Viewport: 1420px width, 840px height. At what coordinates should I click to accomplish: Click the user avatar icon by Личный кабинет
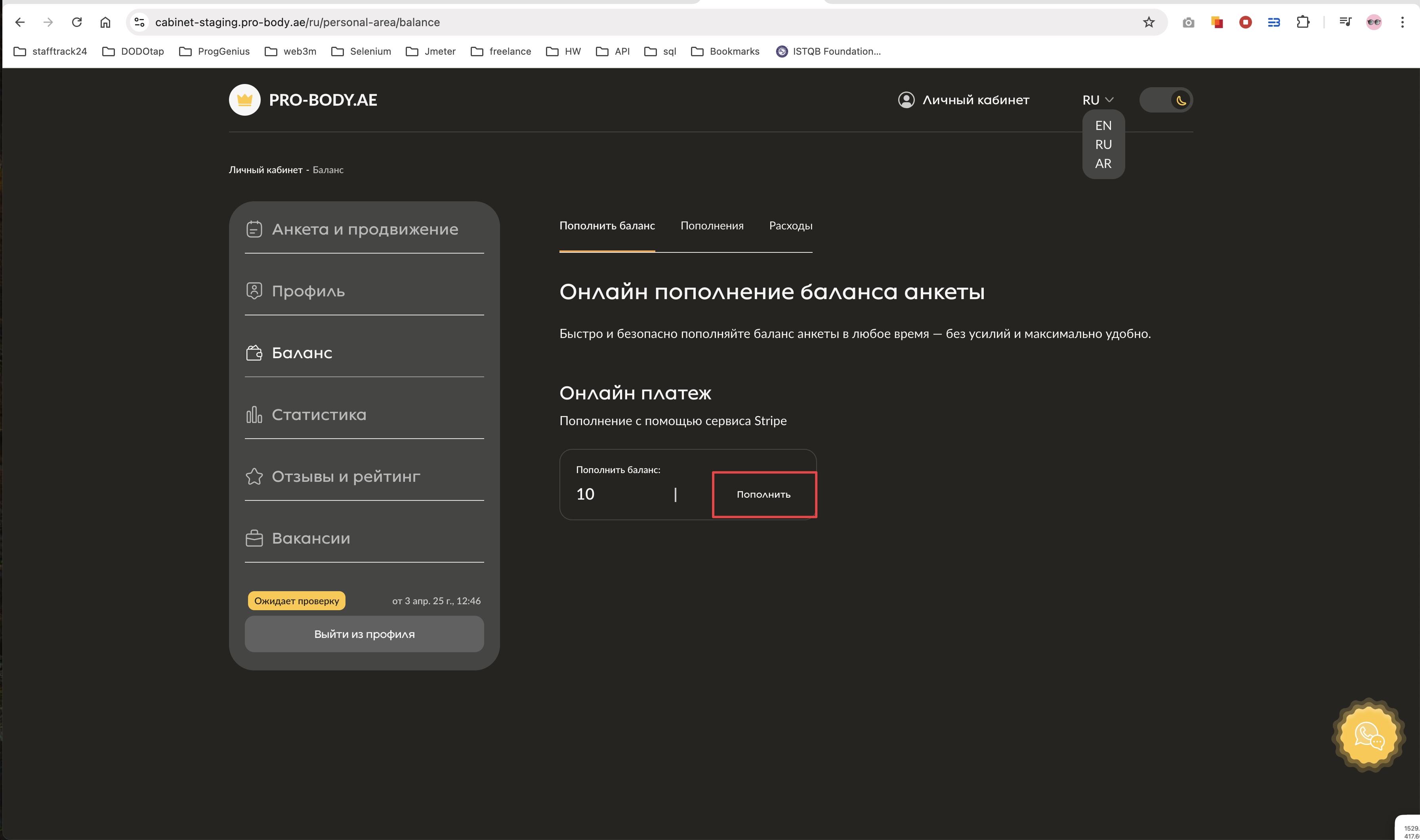[906, 99]
